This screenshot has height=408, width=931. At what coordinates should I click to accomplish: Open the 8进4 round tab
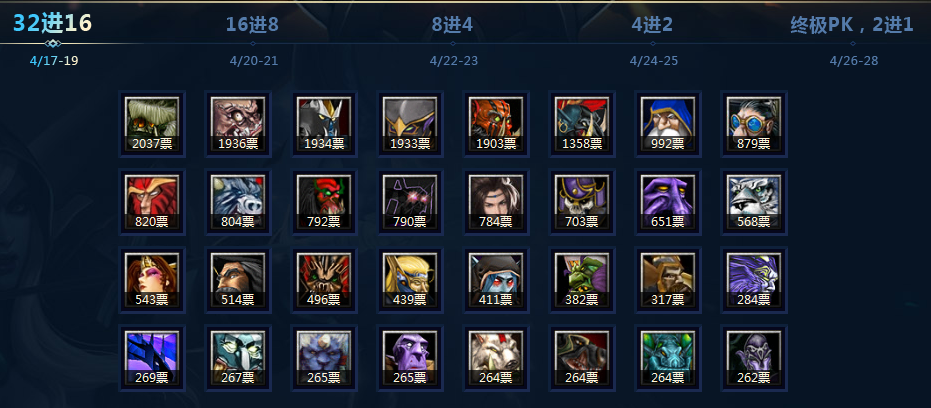tap(452, 24)
